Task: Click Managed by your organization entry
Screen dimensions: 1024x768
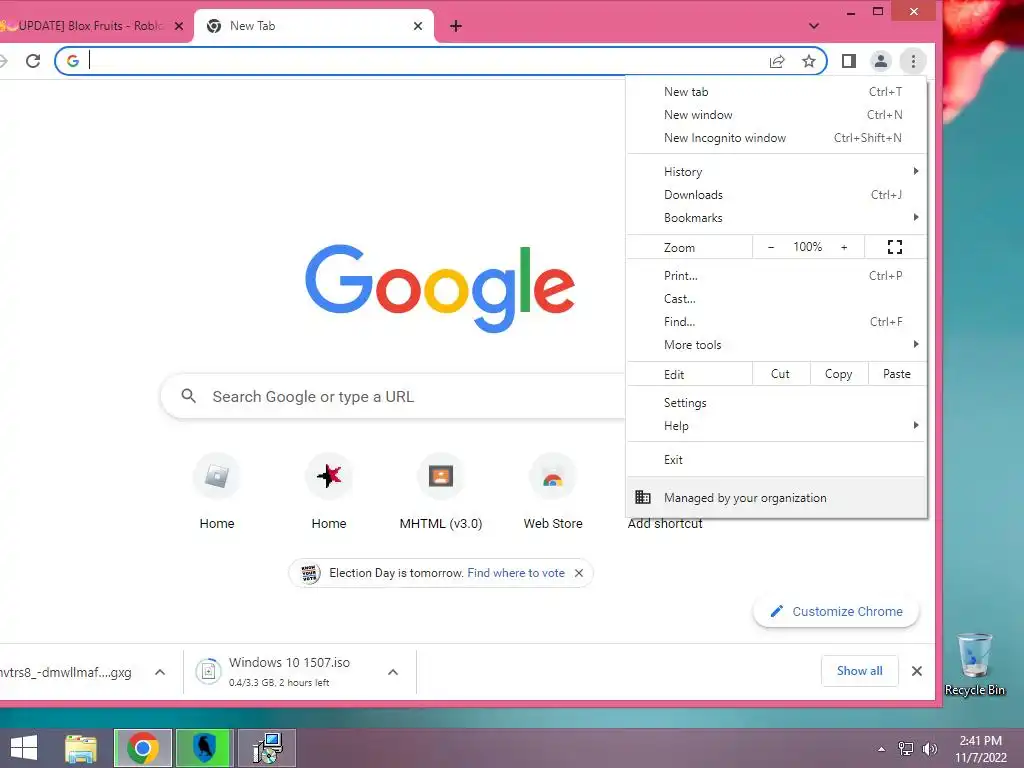Action: [777, 498]
